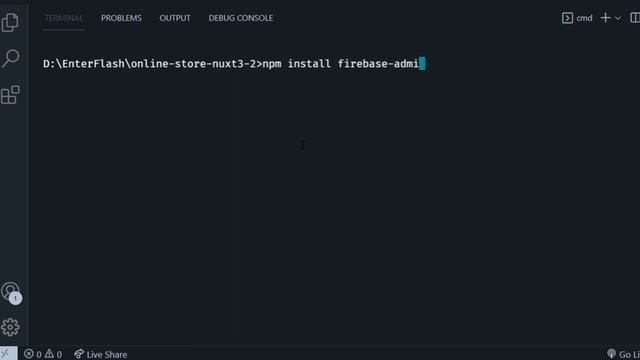Add a new terminal with plus icon

(x=605, y=18)
